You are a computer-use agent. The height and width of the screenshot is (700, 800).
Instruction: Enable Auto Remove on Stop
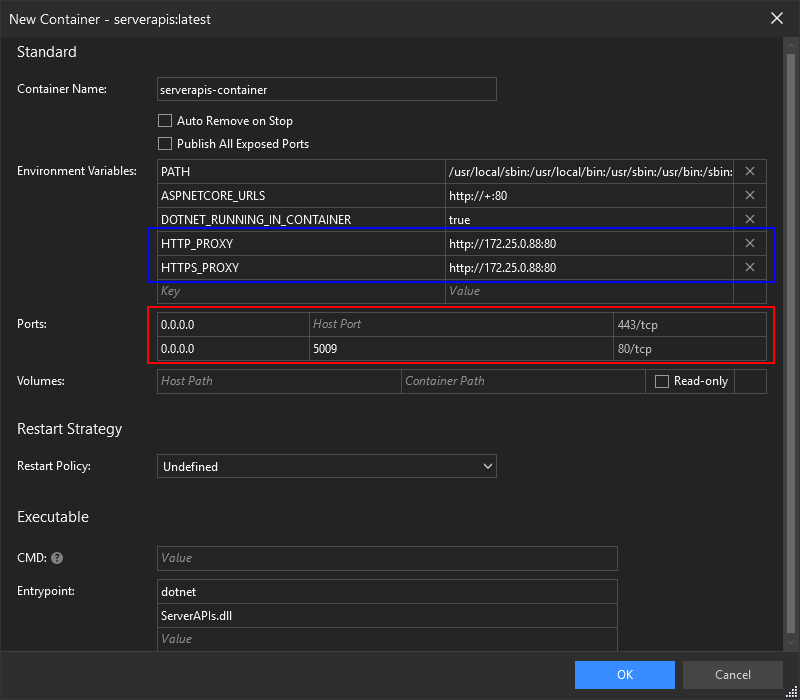(166, 121)
